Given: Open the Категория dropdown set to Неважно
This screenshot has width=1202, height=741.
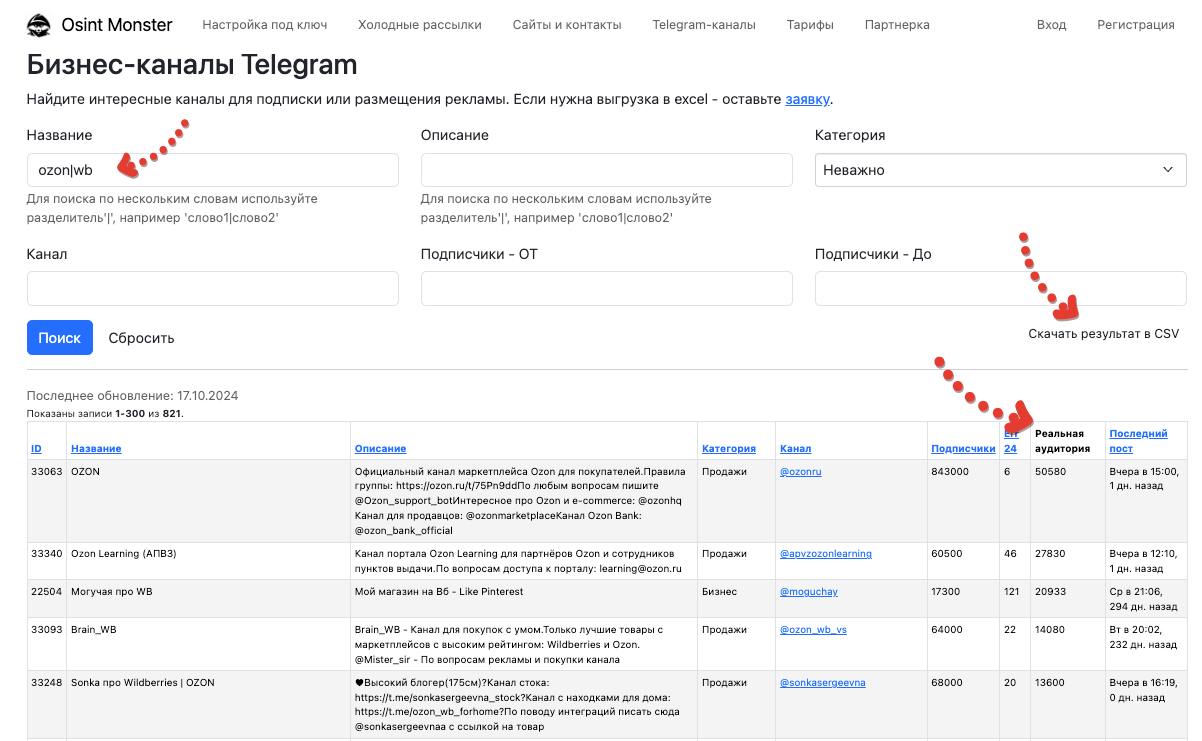Looking at the screenshot, I should [x=998, y=169].
